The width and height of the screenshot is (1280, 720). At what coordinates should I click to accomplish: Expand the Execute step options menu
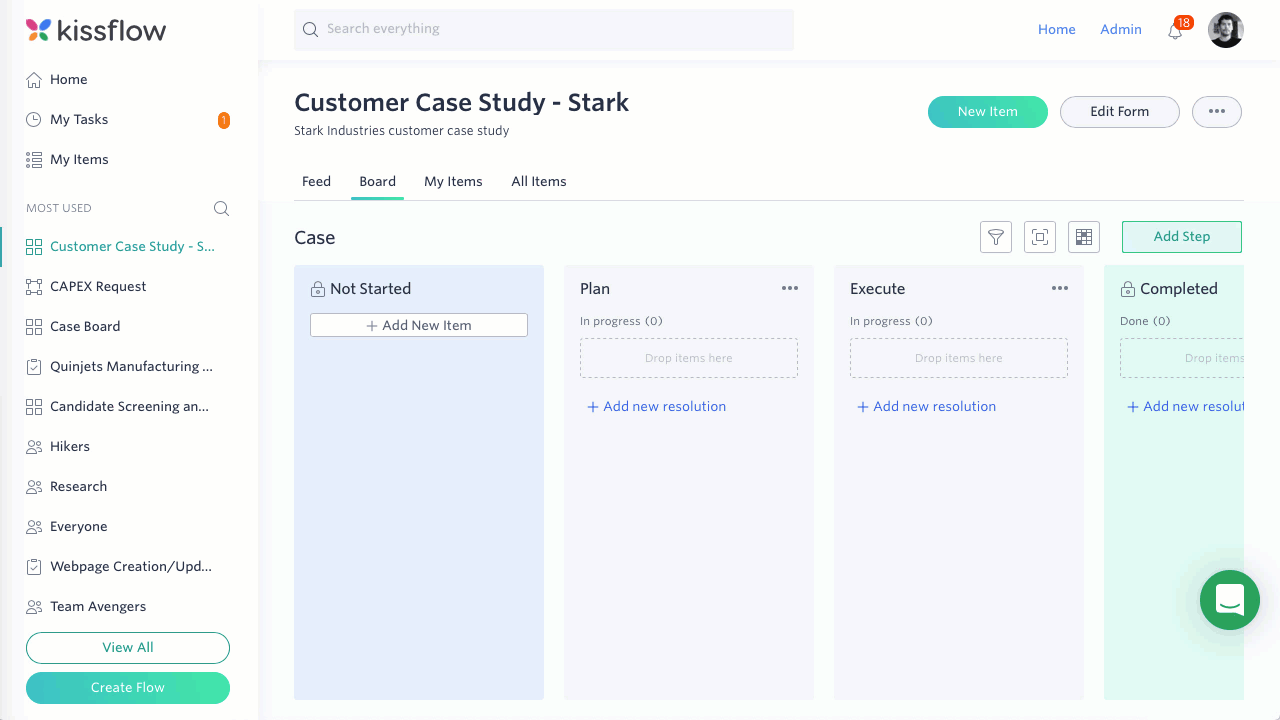tap(1060, 288)
